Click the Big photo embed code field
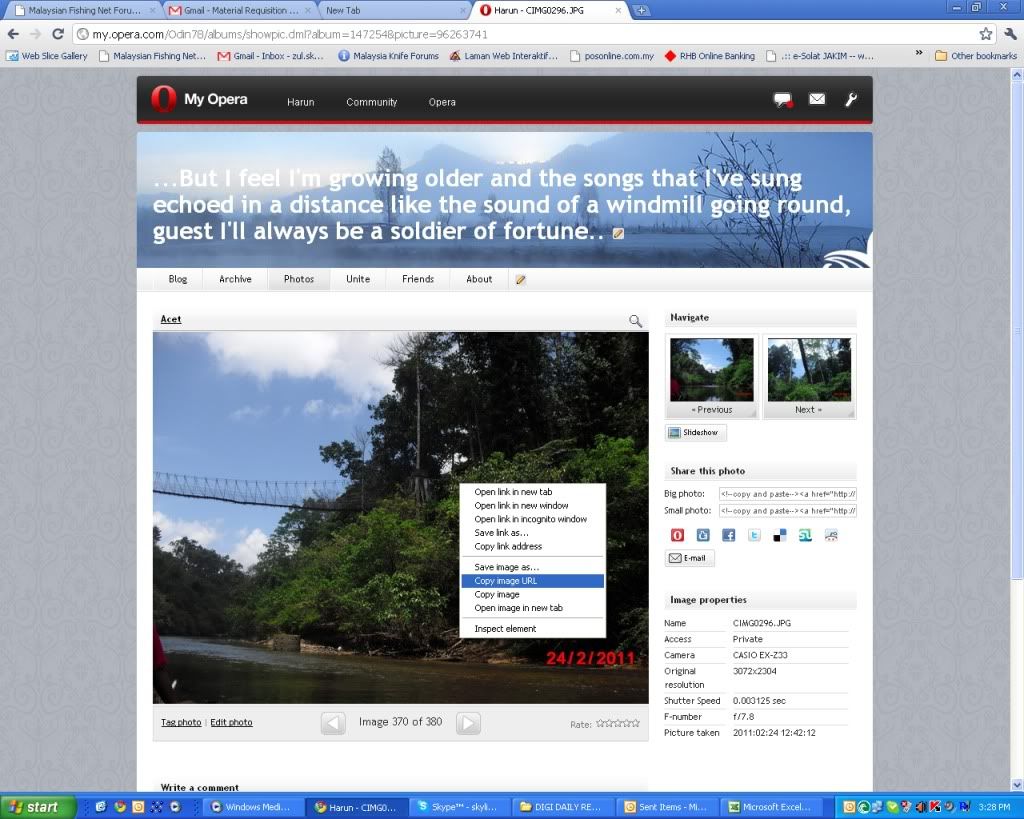The width and height of the screenshot is (1024, 819). click(787, 494)
